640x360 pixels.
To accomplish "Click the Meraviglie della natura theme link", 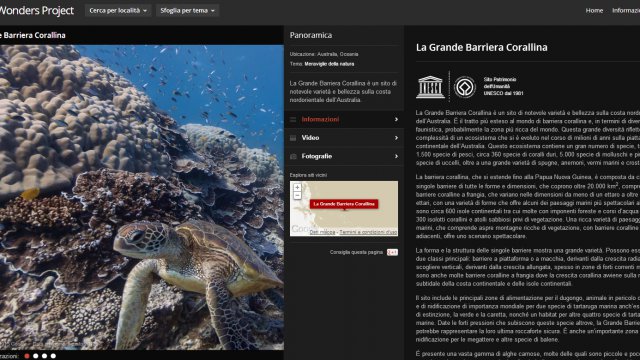I will pyautogui.click(x=329, y=64).
